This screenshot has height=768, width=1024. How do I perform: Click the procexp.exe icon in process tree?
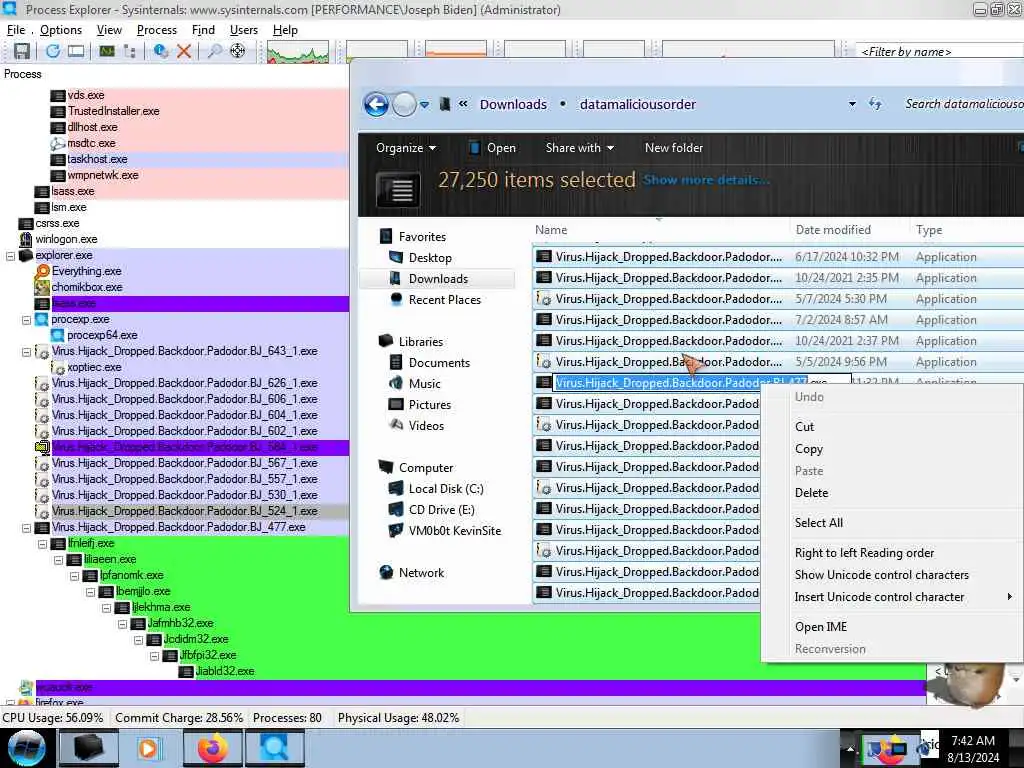pos(42,319)
